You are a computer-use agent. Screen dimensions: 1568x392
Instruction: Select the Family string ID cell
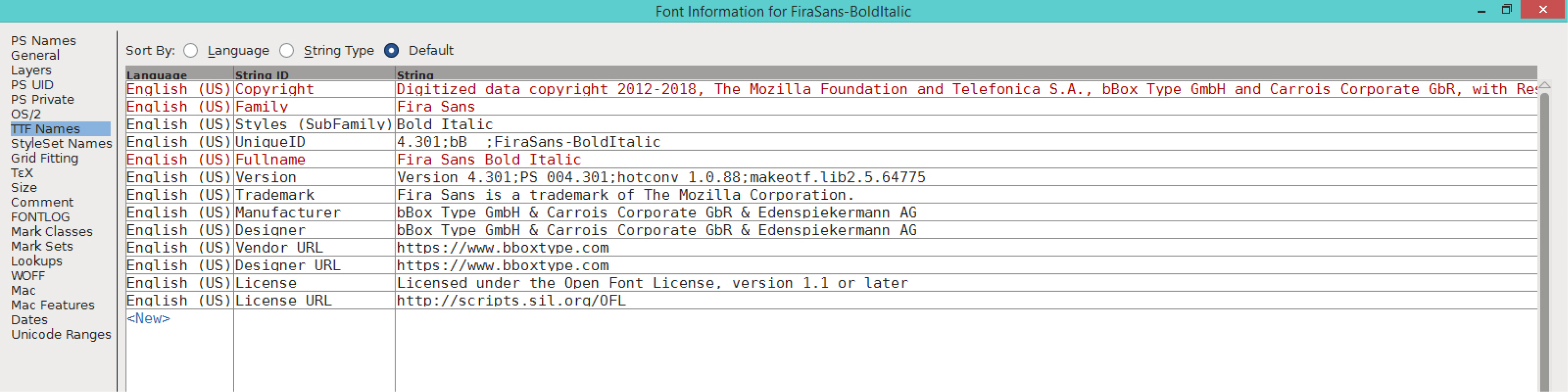(x=315, y=107)
